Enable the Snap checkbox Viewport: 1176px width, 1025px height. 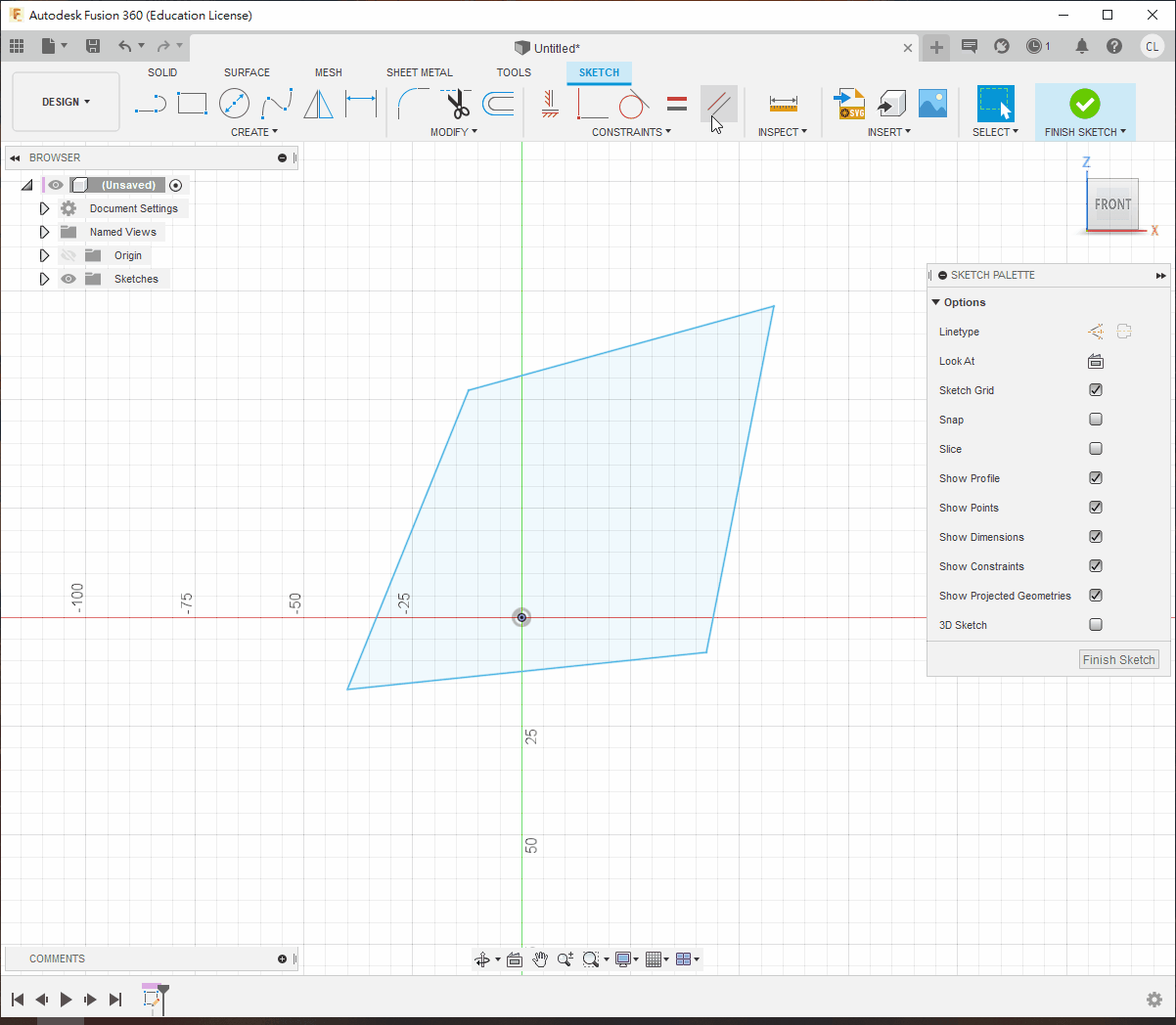(x=1096, y=420)
